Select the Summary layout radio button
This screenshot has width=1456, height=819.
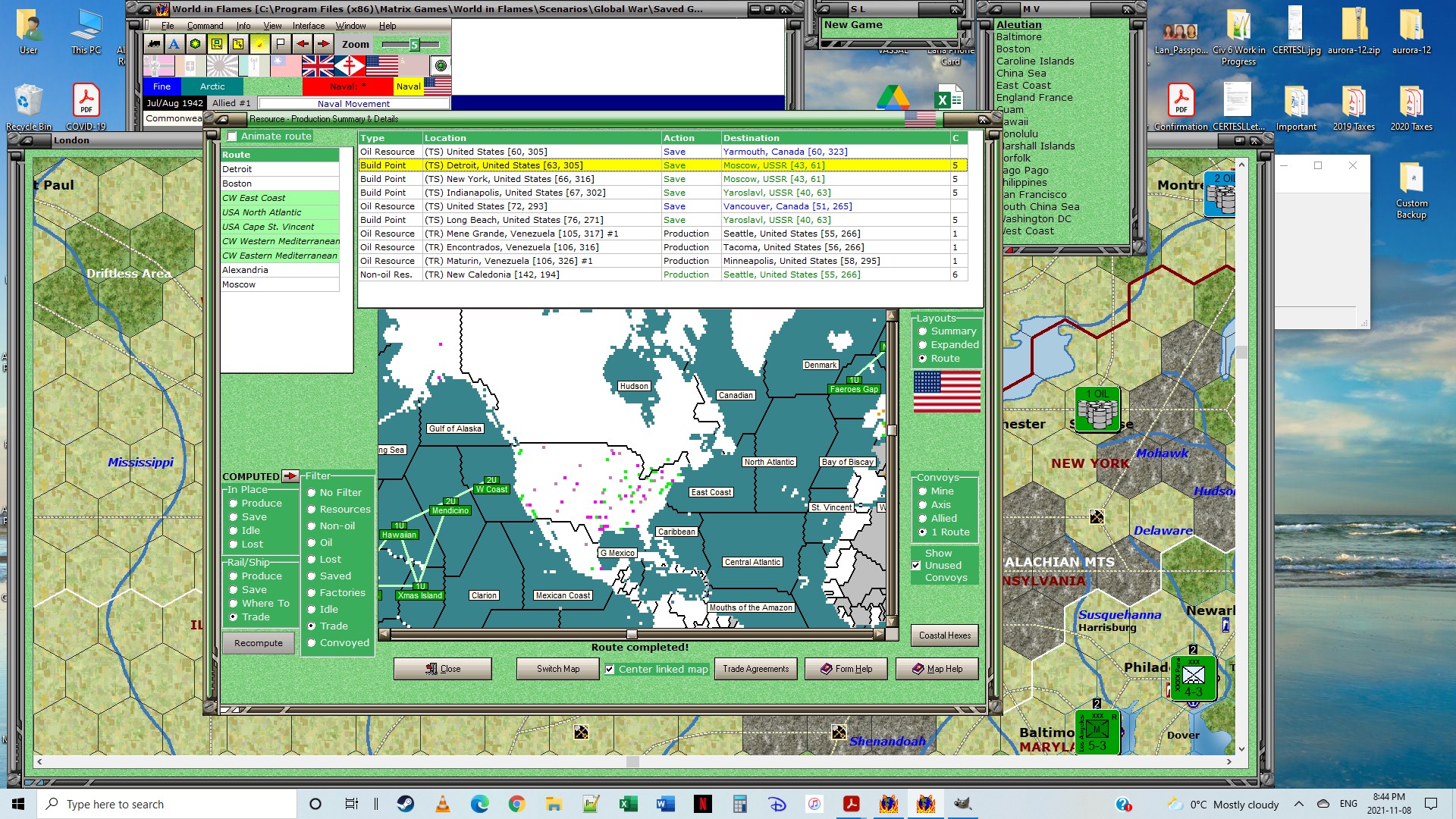[x=923, y=331]
